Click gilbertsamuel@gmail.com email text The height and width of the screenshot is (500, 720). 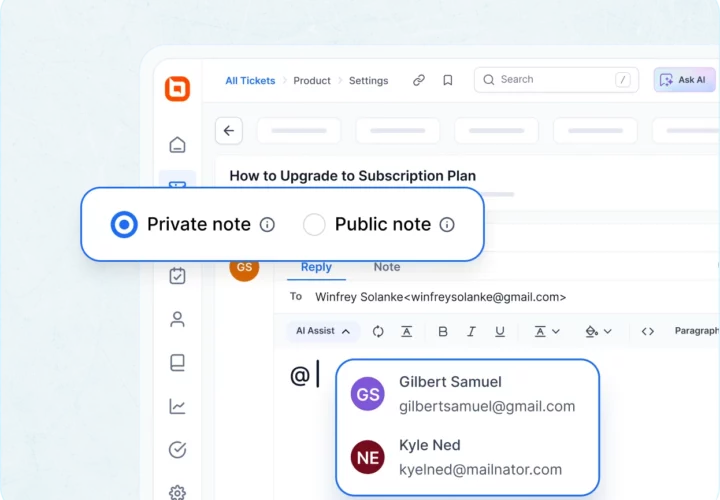pyautogui.click(x=487, y=406)
